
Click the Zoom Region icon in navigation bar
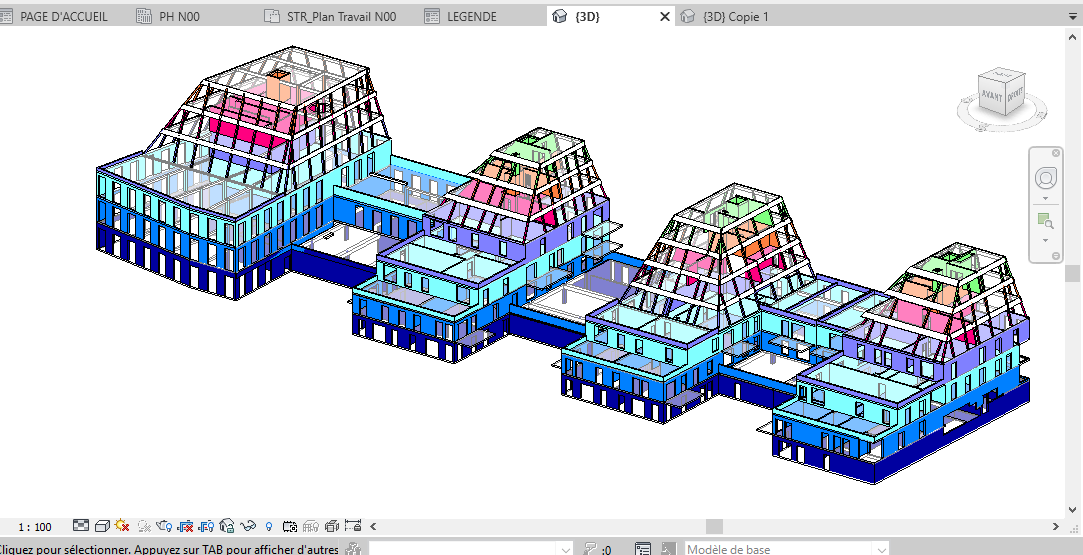(1045, 220)
